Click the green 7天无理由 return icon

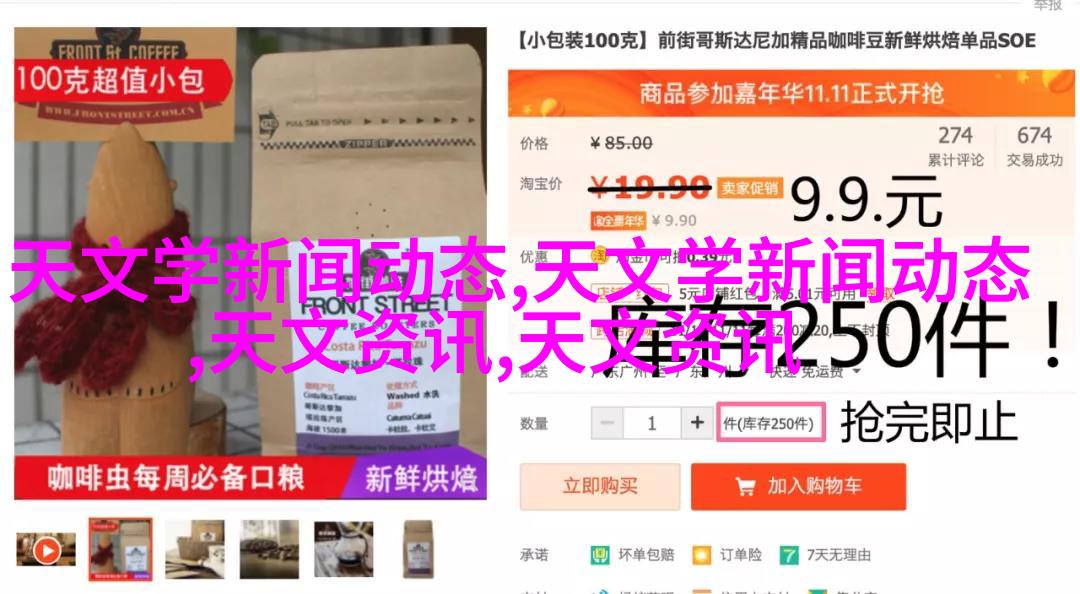pos(789,555)
